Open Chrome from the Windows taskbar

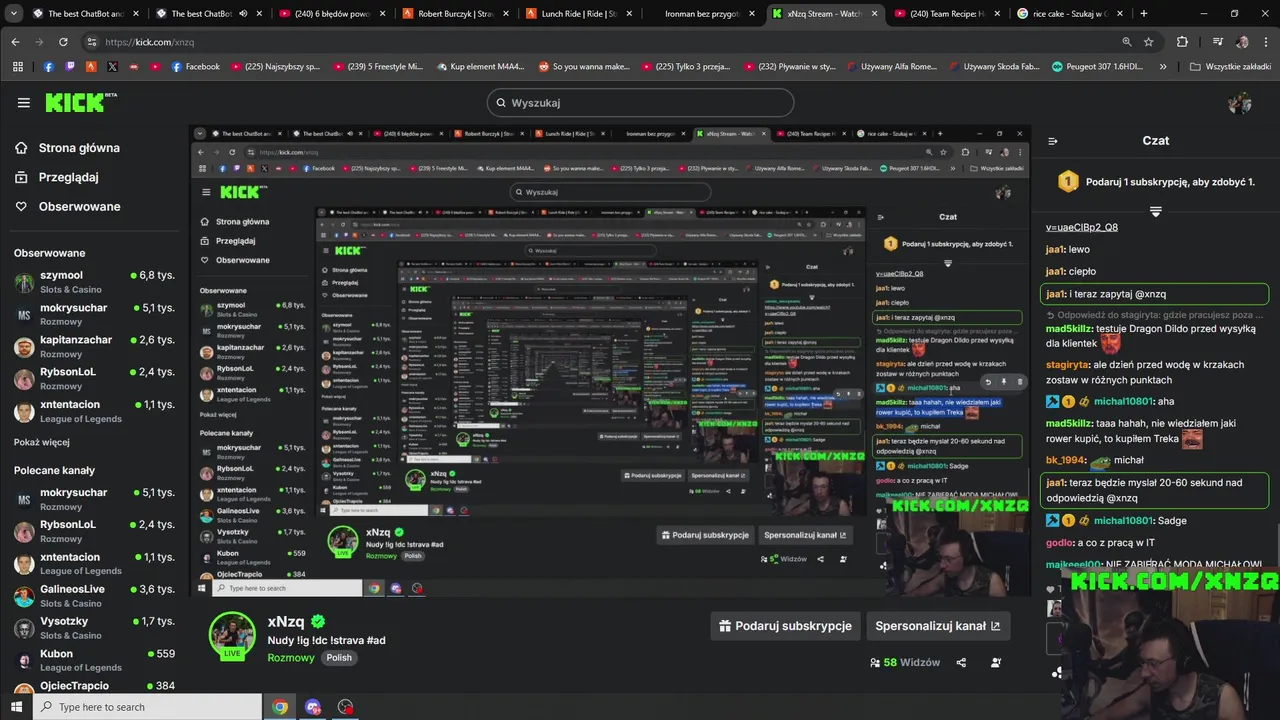point(280,707)
